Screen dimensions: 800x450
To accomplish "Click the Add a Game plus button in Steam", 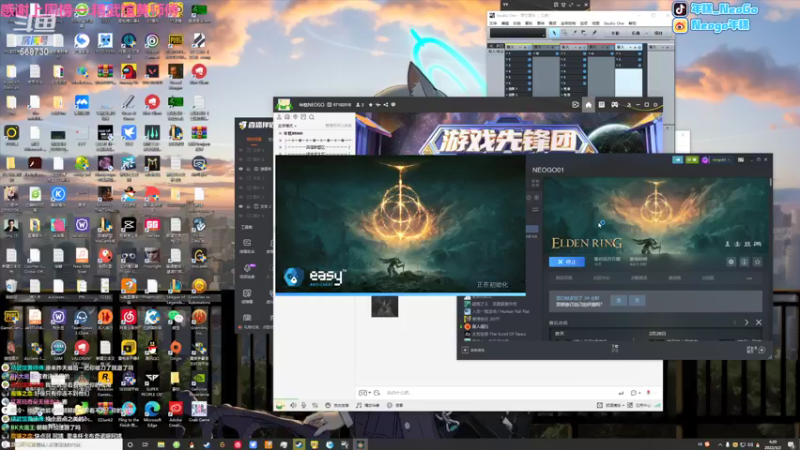I will click(465, 350).
